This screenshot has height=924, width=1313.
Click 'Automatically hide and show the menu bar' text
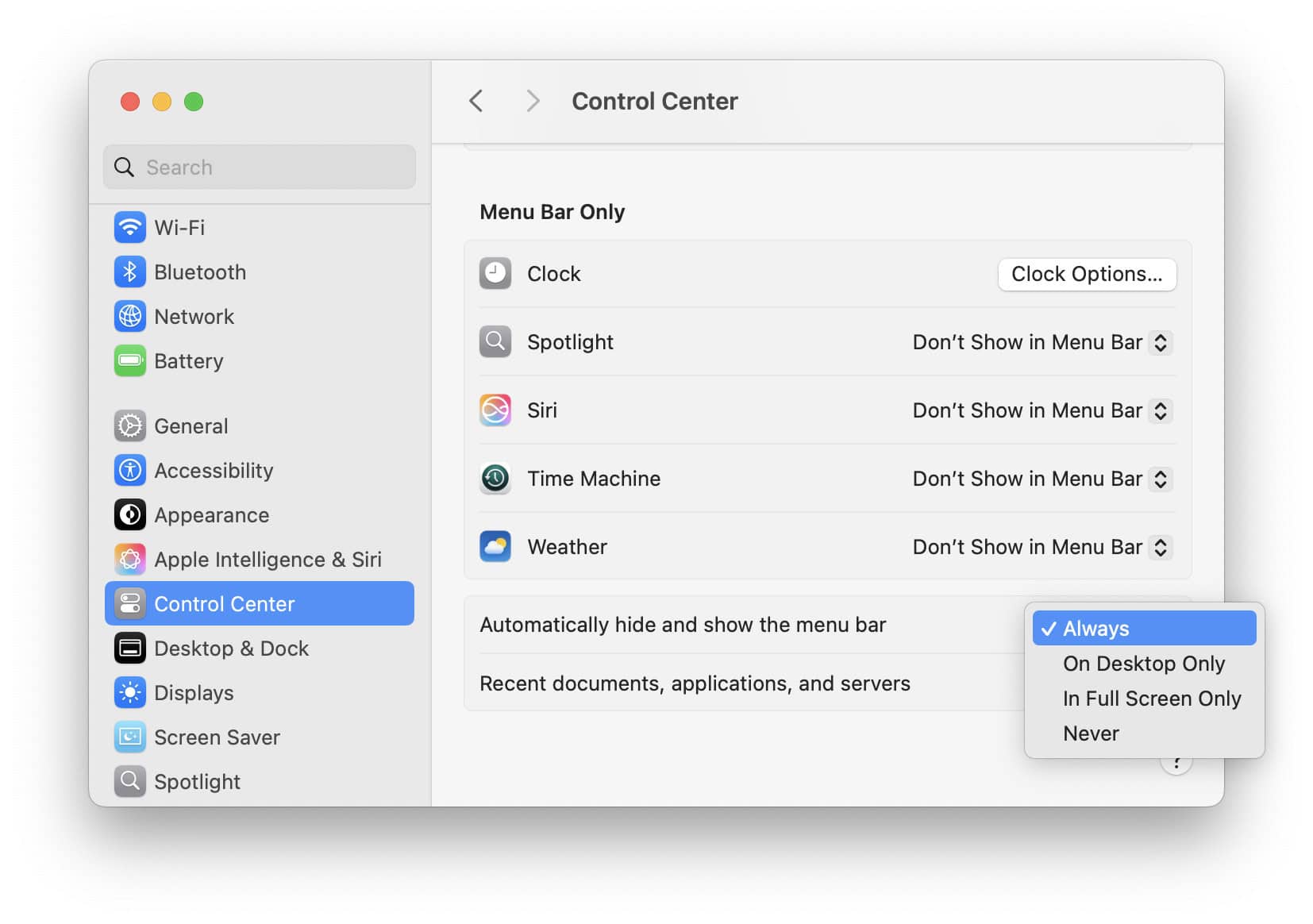[683, 625]
